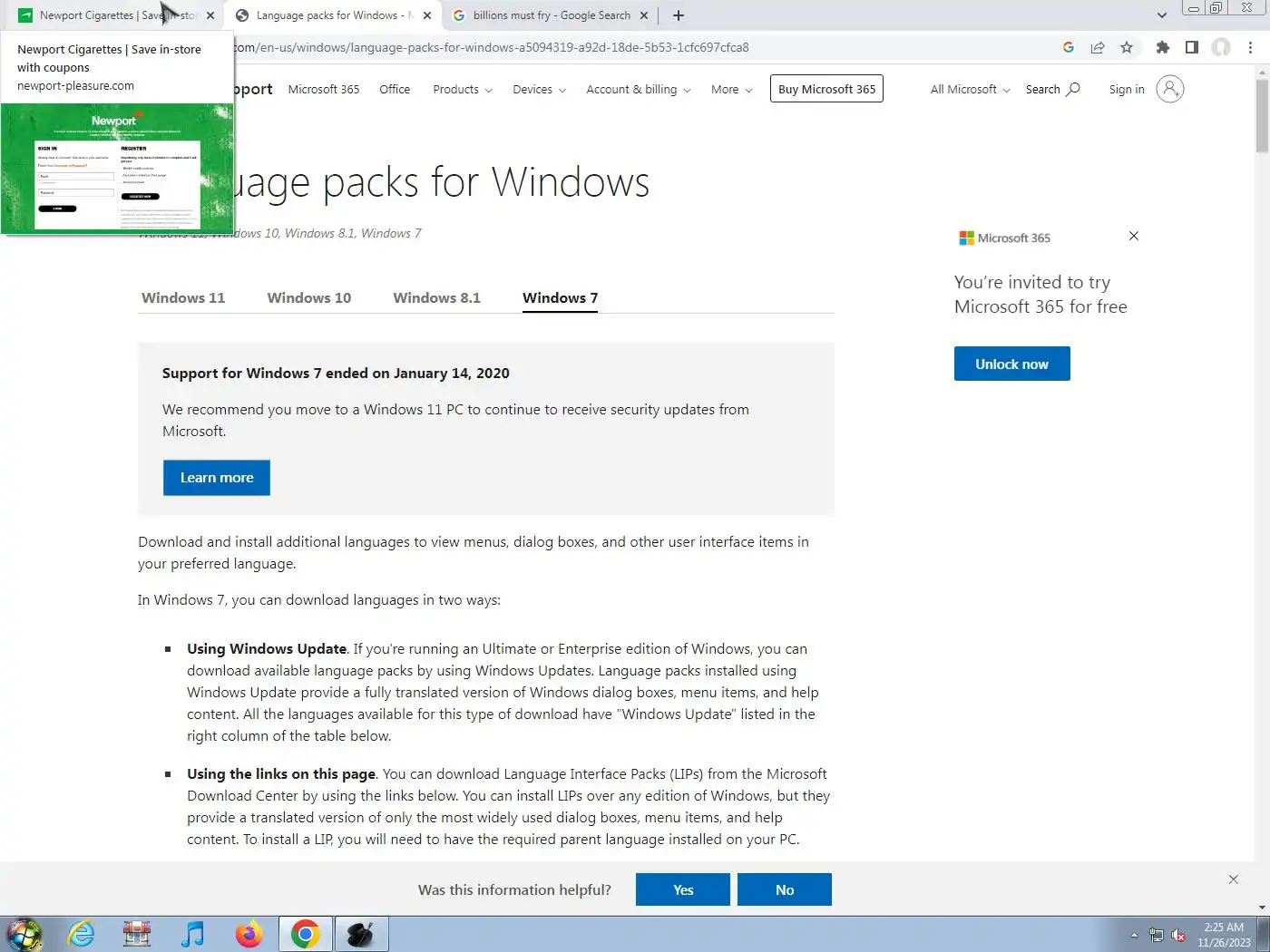Click the share page icon in address bar

click(1098, 47)
